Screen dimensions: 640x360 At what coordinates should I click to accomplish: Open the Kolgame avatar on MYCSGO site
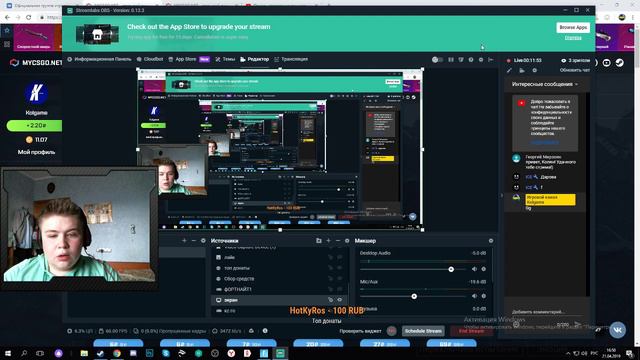[x=36, y=93]
